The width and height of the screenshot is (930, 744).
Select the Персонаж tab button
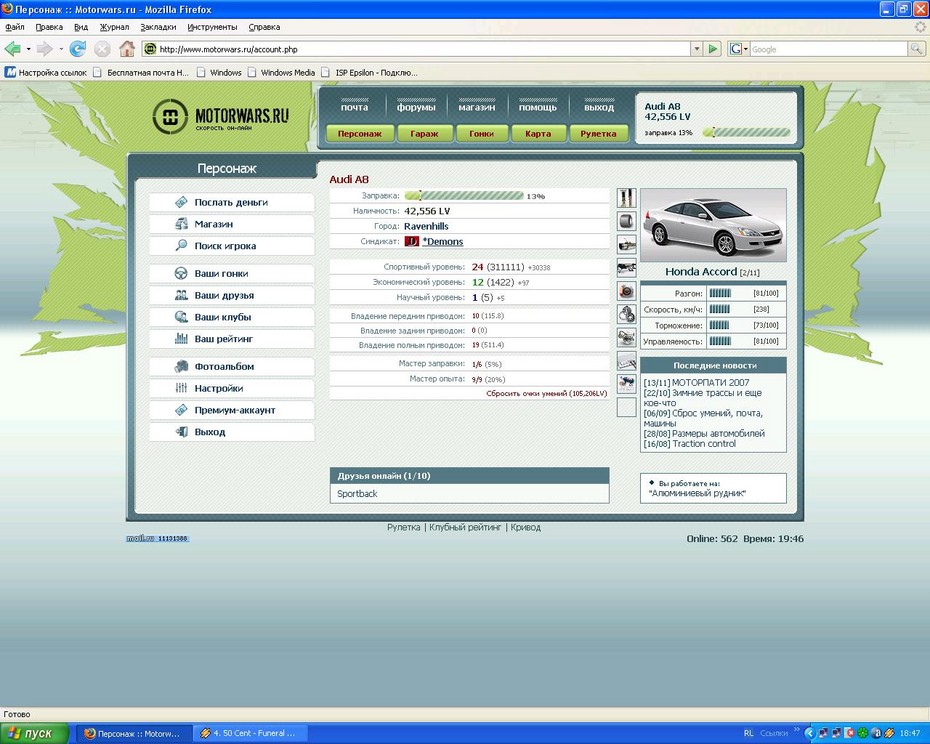[x=359, y=133]
